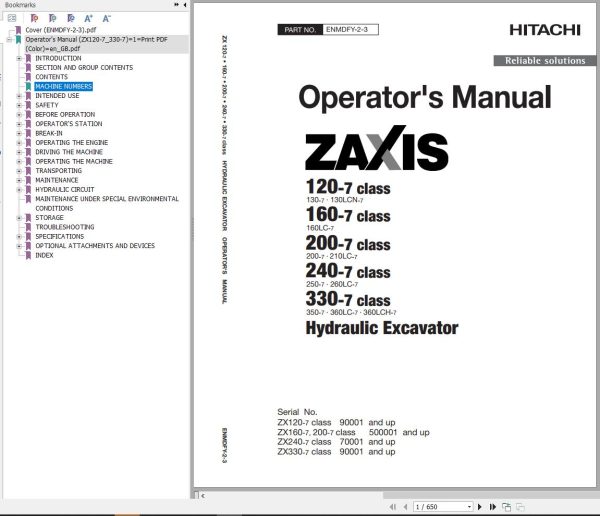
Task: Open SECTION AND GROUP CONTENTS bookmark
Action: [x=84, y=67]
